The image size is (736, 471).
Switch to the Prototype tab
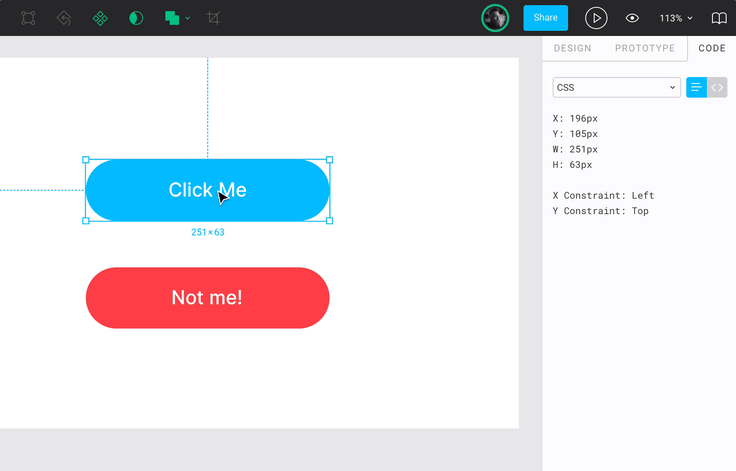click(644, 48)
